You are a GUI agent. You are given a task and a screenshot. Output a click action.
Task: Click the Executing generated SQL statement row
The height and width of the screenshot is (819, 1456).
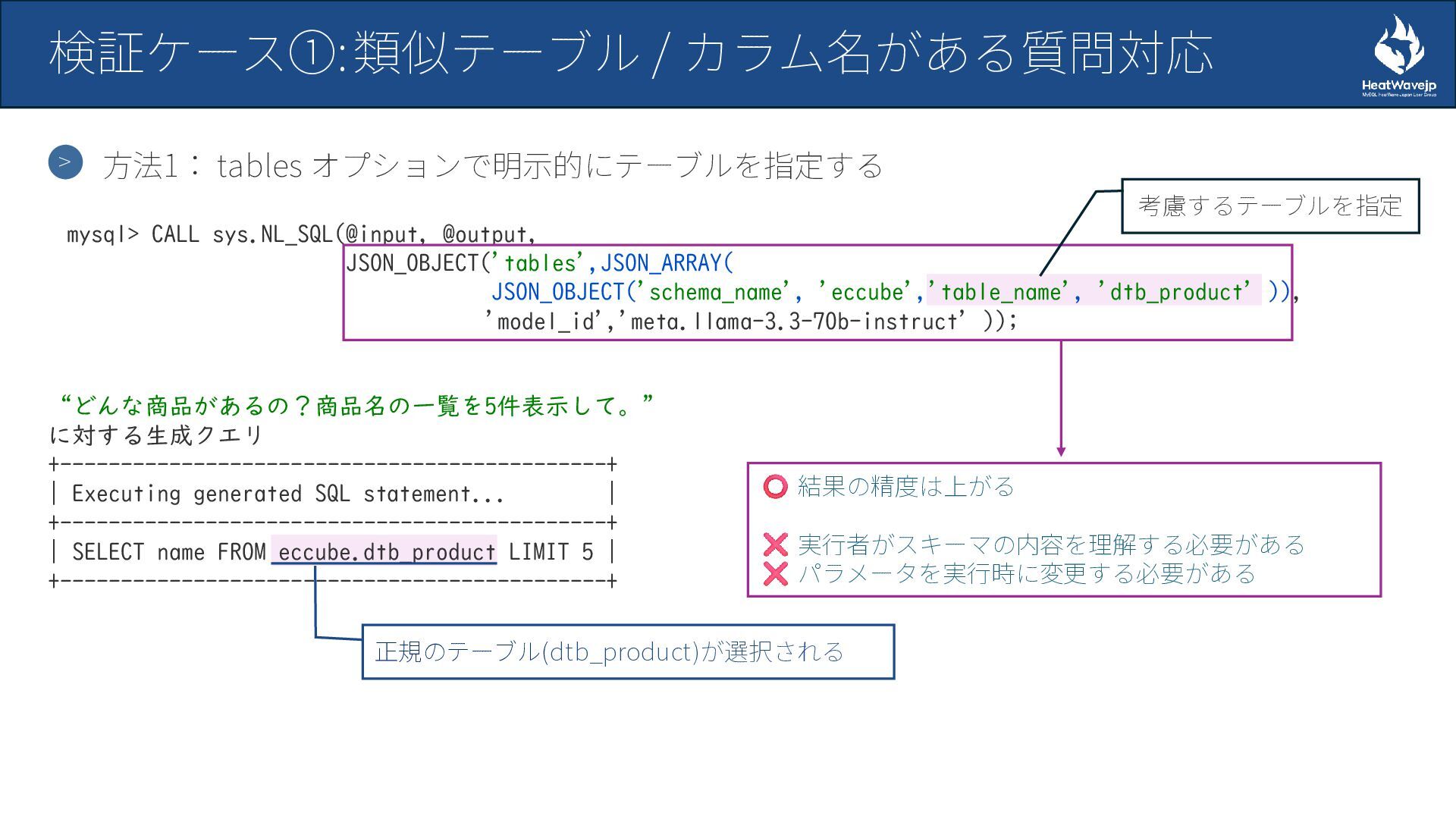pyautogui.click(x=288, y=494)
